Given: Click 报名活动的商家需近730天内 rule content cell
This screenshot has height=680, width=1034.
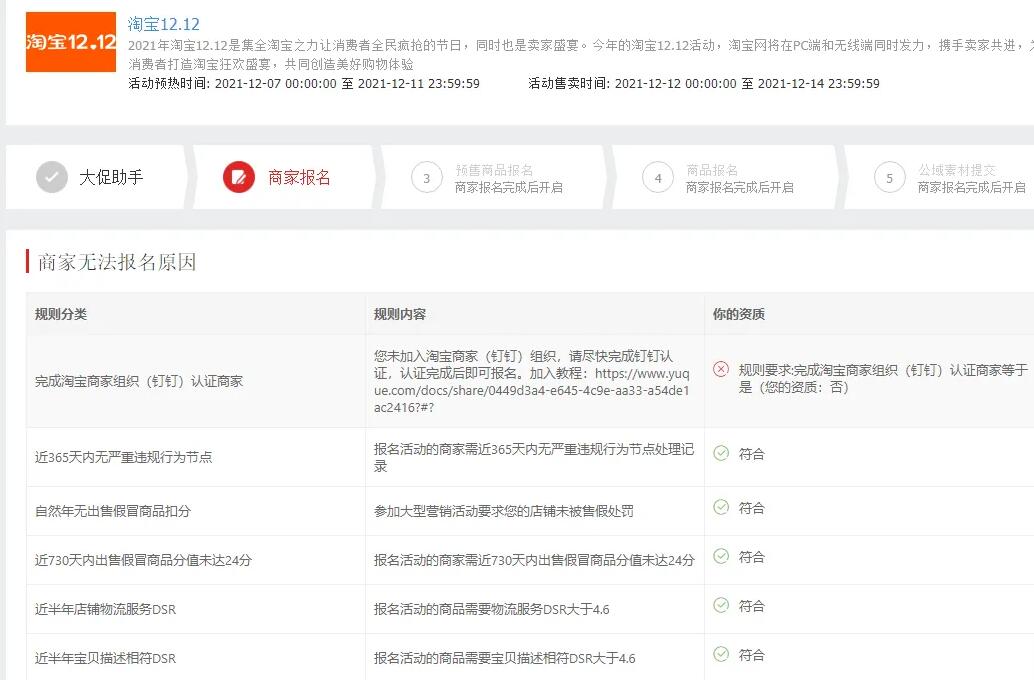Looking at the screenshot, I should click(534, 560).
